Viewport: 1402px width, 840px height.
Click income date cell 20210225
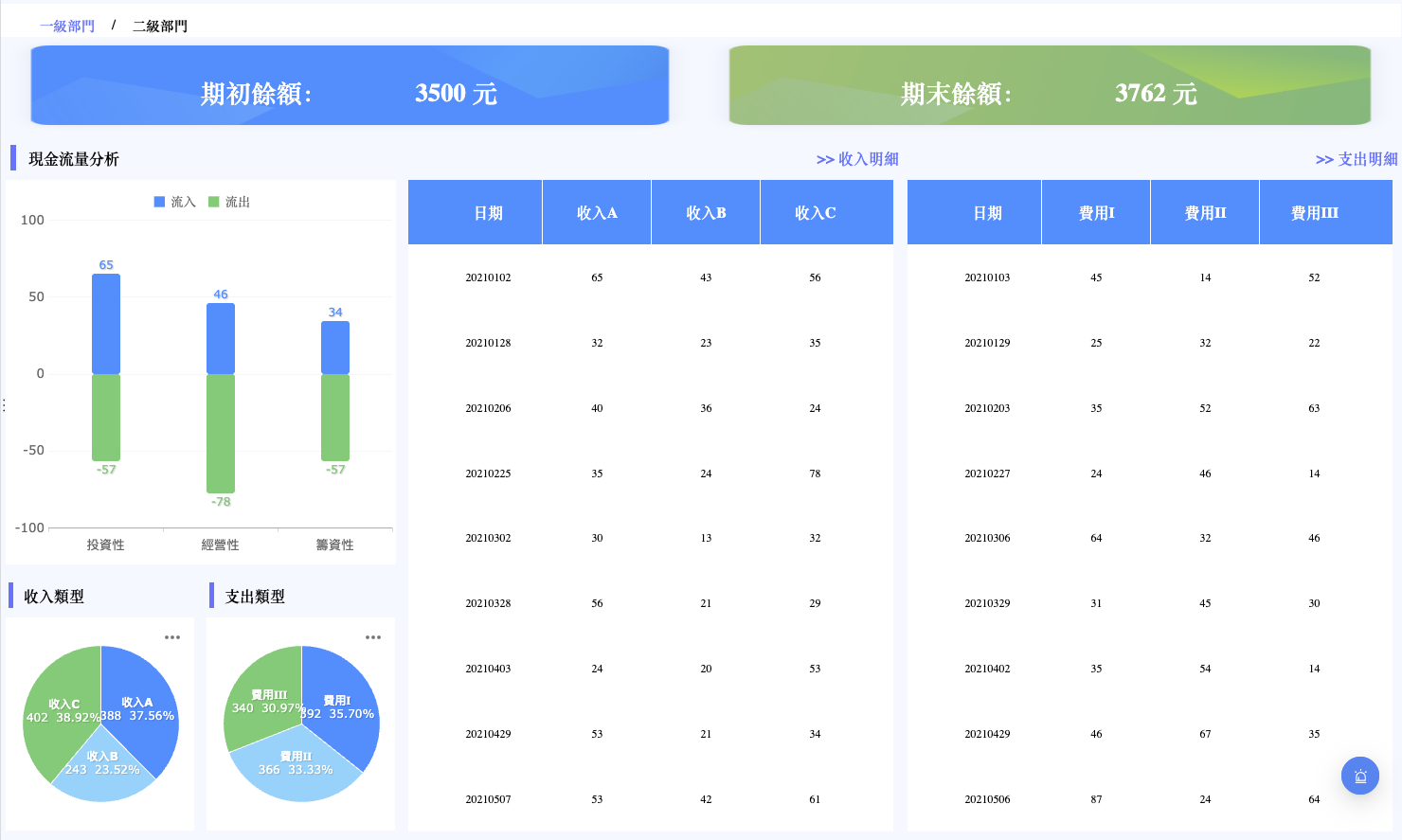click(x=488, y=474)
